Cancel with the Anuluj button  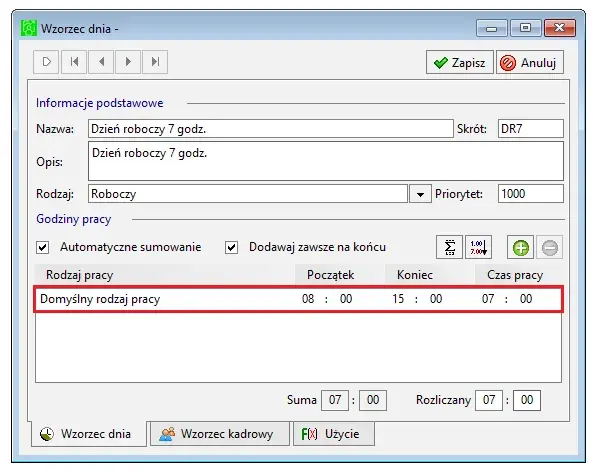[x=530, y=62]
